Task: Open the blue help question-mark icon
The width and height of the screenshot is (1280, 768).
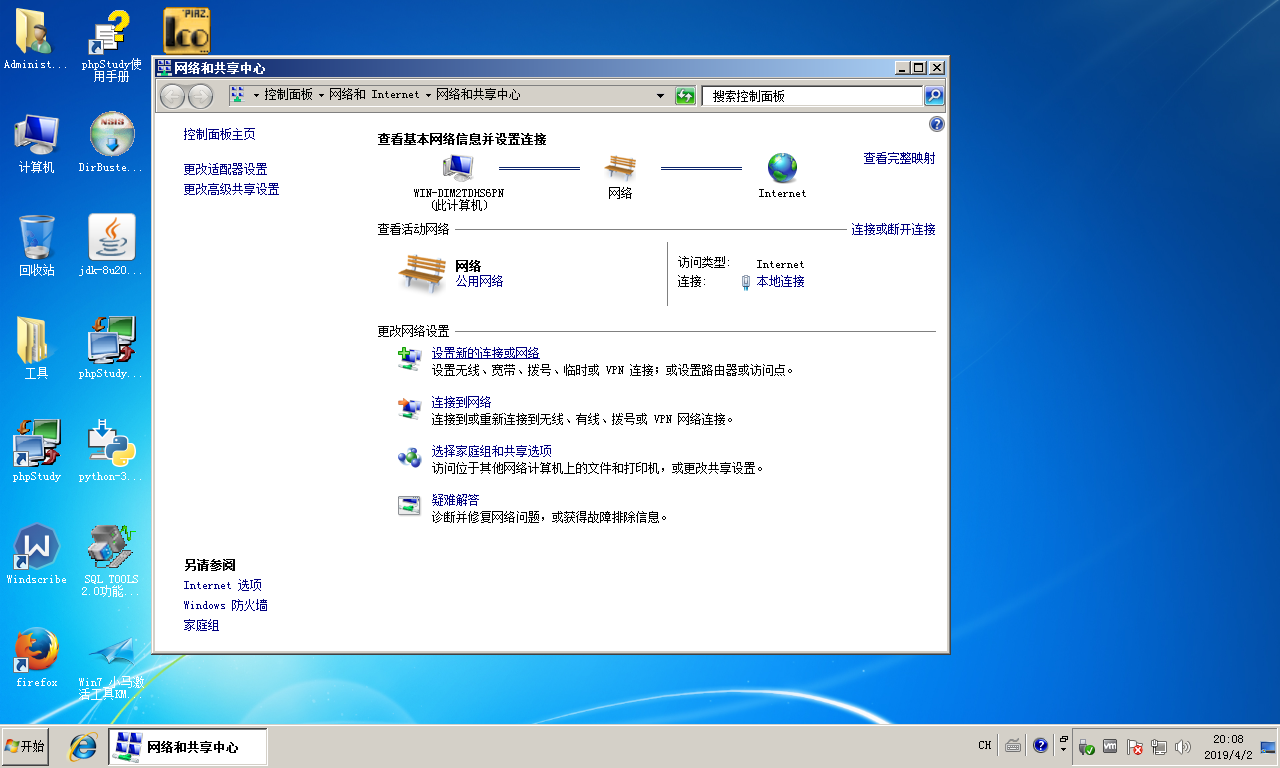Action: 937,124
